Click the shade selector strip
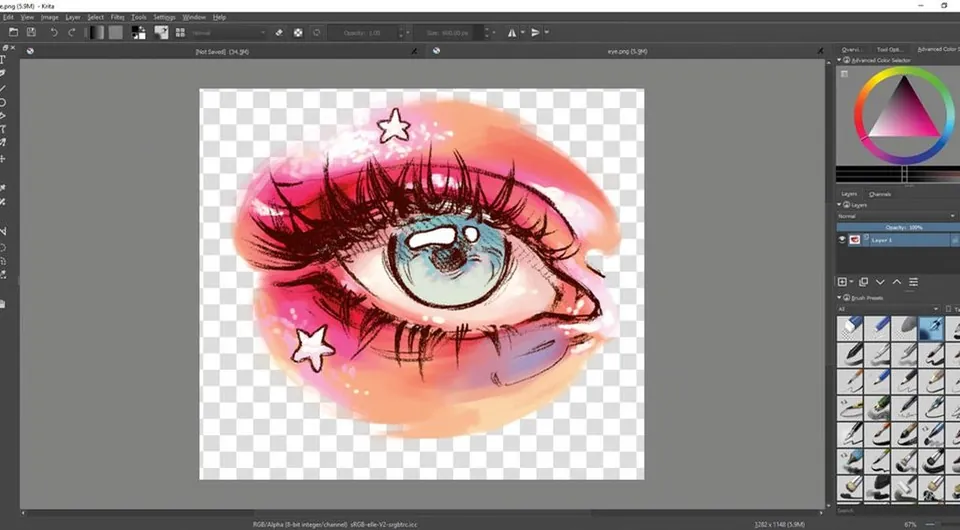Viewport: 960px width, 530px height. [898, 174]
